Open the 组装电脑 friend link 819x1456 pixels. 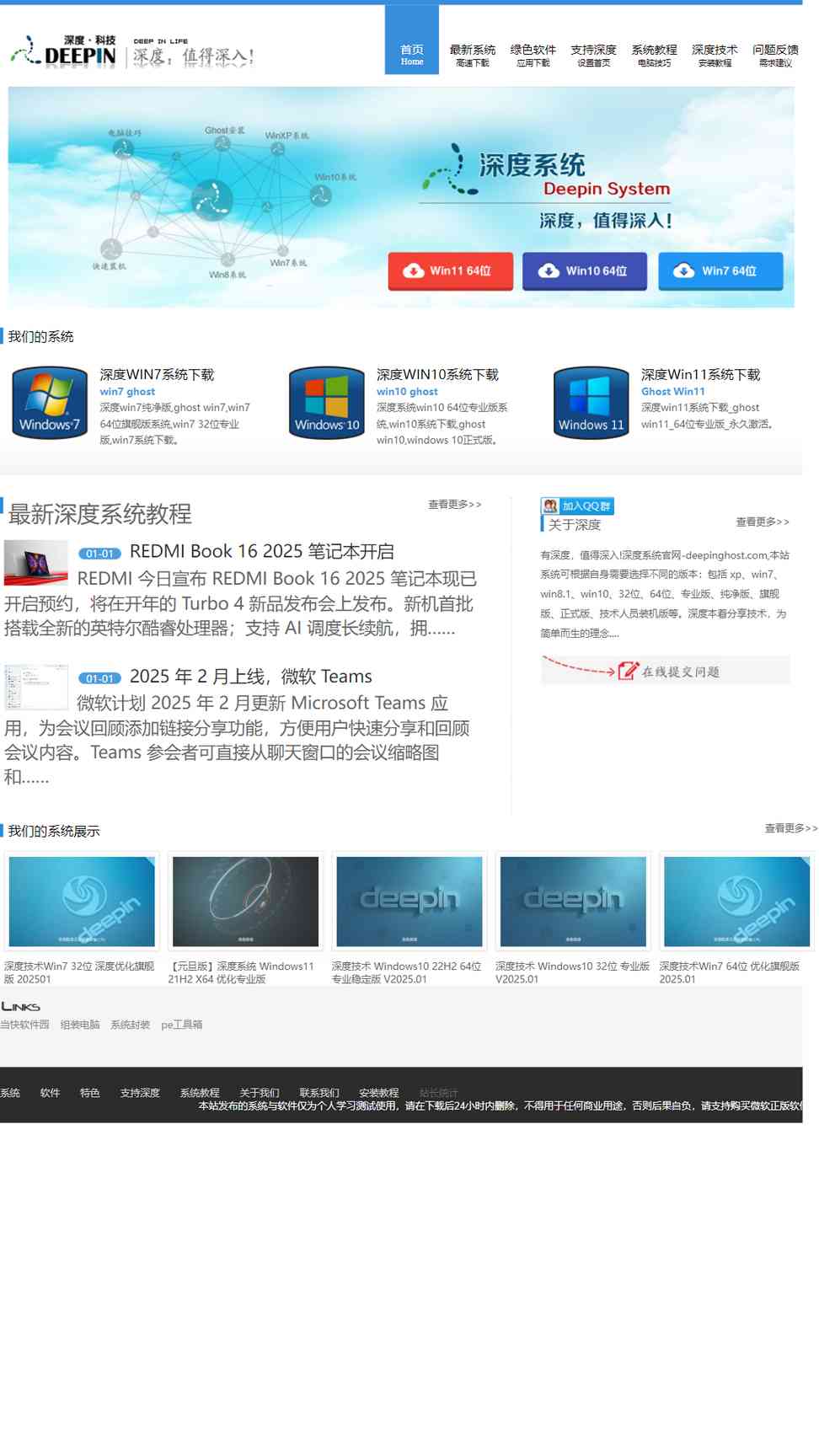click(x=80, y=1025)
